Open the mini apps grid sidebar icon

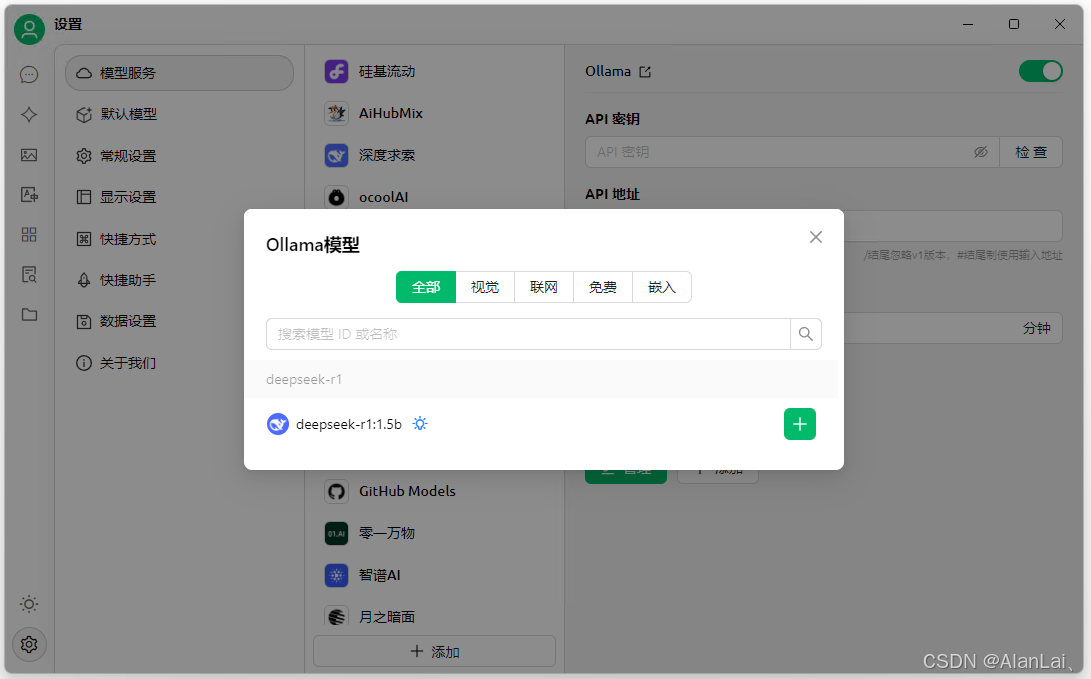28,234
